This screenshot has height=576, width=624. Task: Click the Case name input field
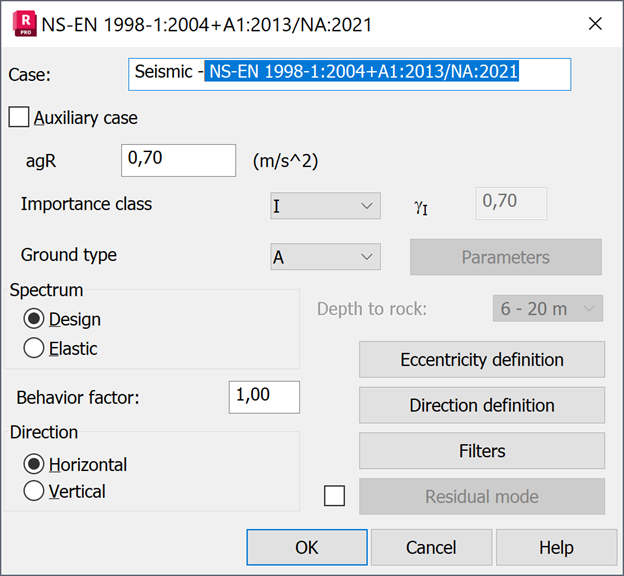pos(349,74)
